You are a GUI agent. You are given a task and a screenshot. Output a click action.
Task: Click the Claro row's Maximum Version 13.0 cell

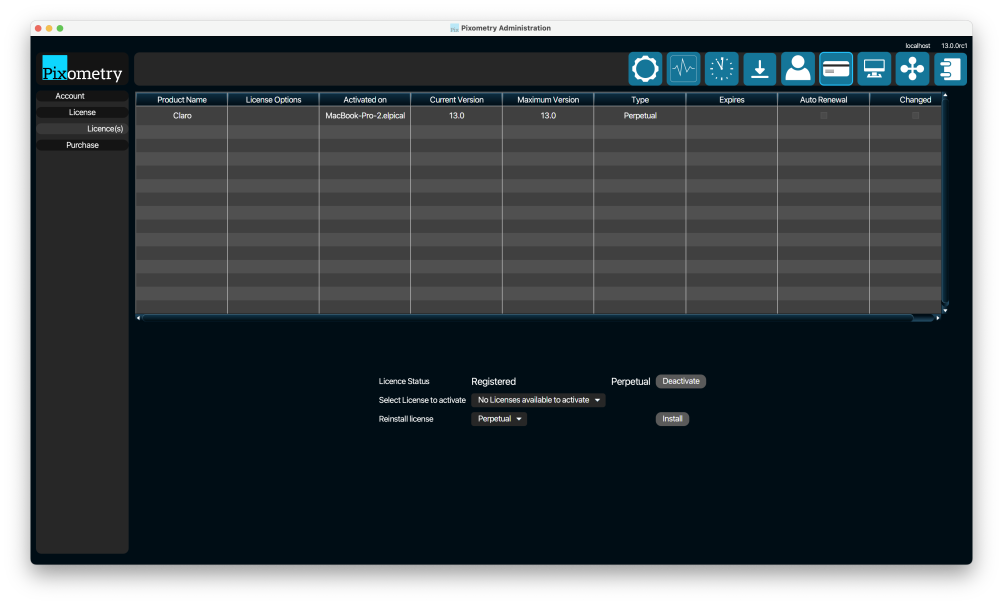click(x=548, y=116)
